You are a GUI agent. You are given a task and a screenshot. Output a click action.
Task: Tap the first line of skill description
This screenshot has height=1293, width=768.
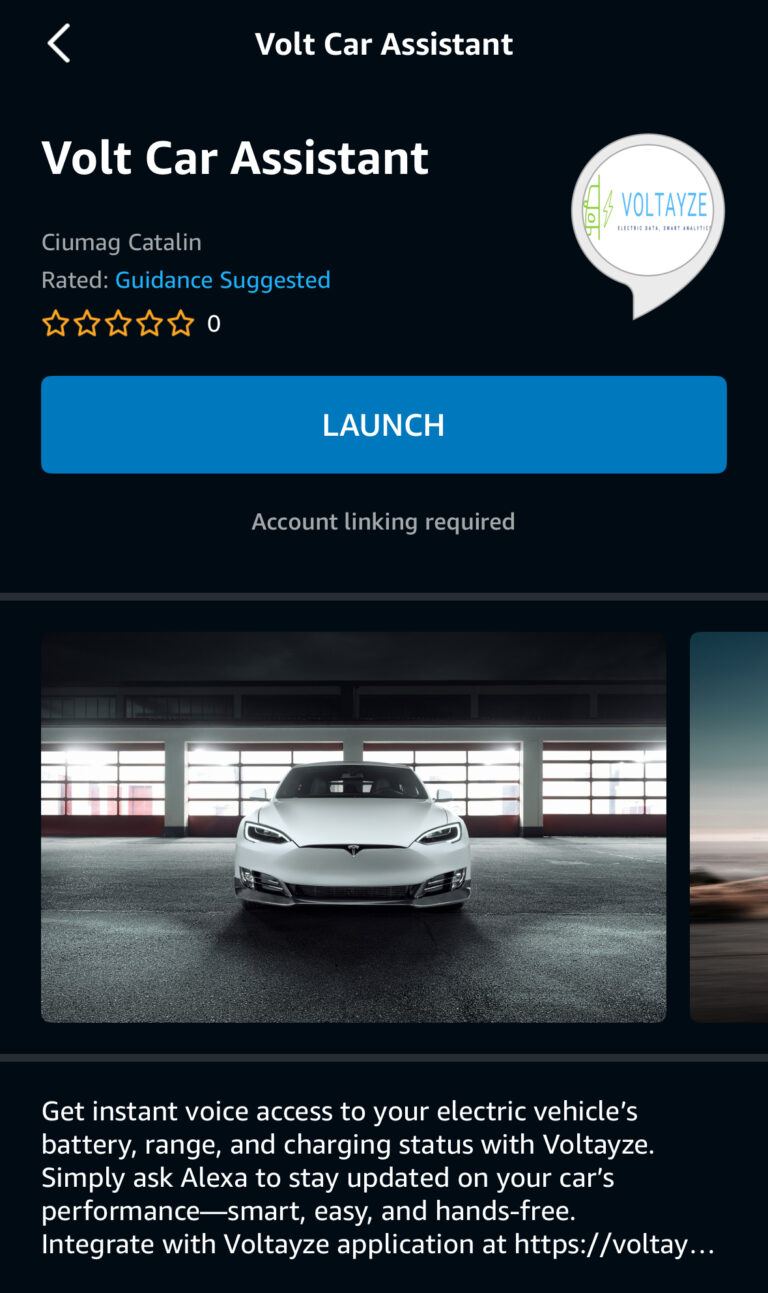click(x=340, y=1111)
